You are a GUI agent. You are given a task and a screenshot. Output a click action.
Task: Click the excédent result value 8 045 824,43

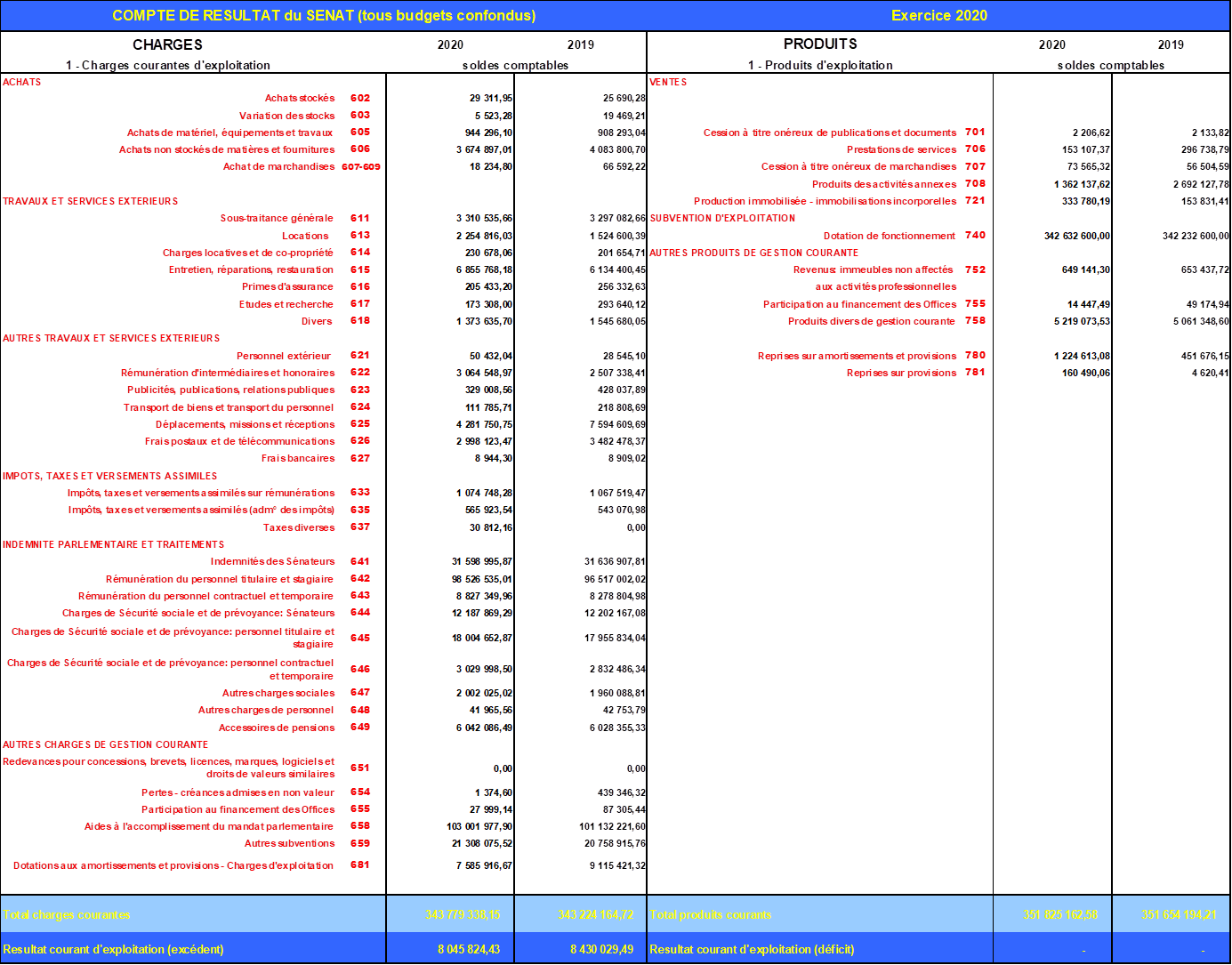tap(468, 949)
